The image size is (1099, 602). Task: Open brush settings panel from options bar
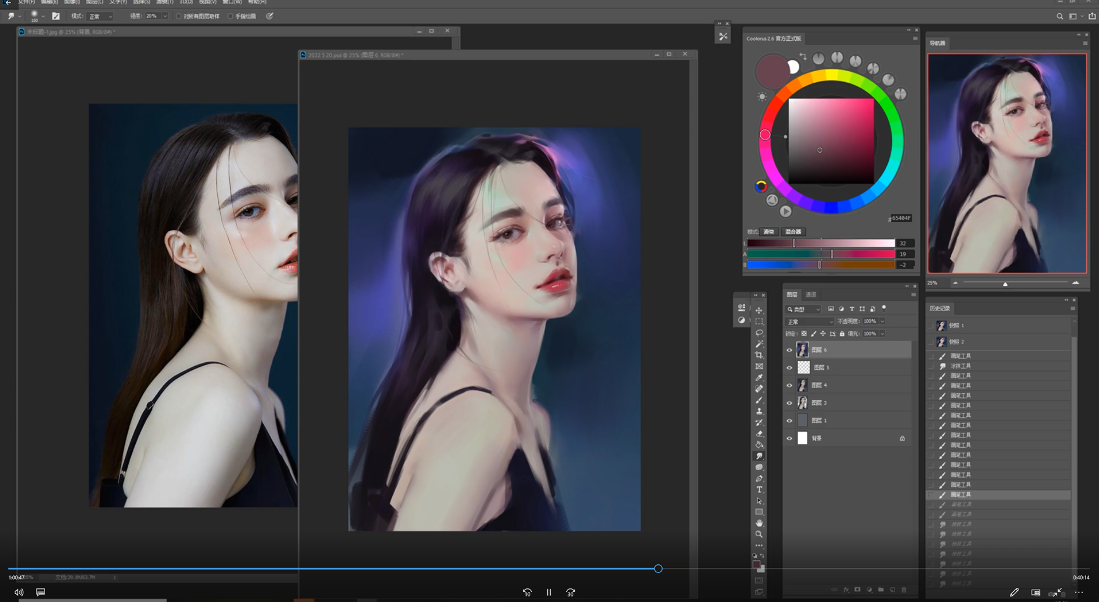55,16
